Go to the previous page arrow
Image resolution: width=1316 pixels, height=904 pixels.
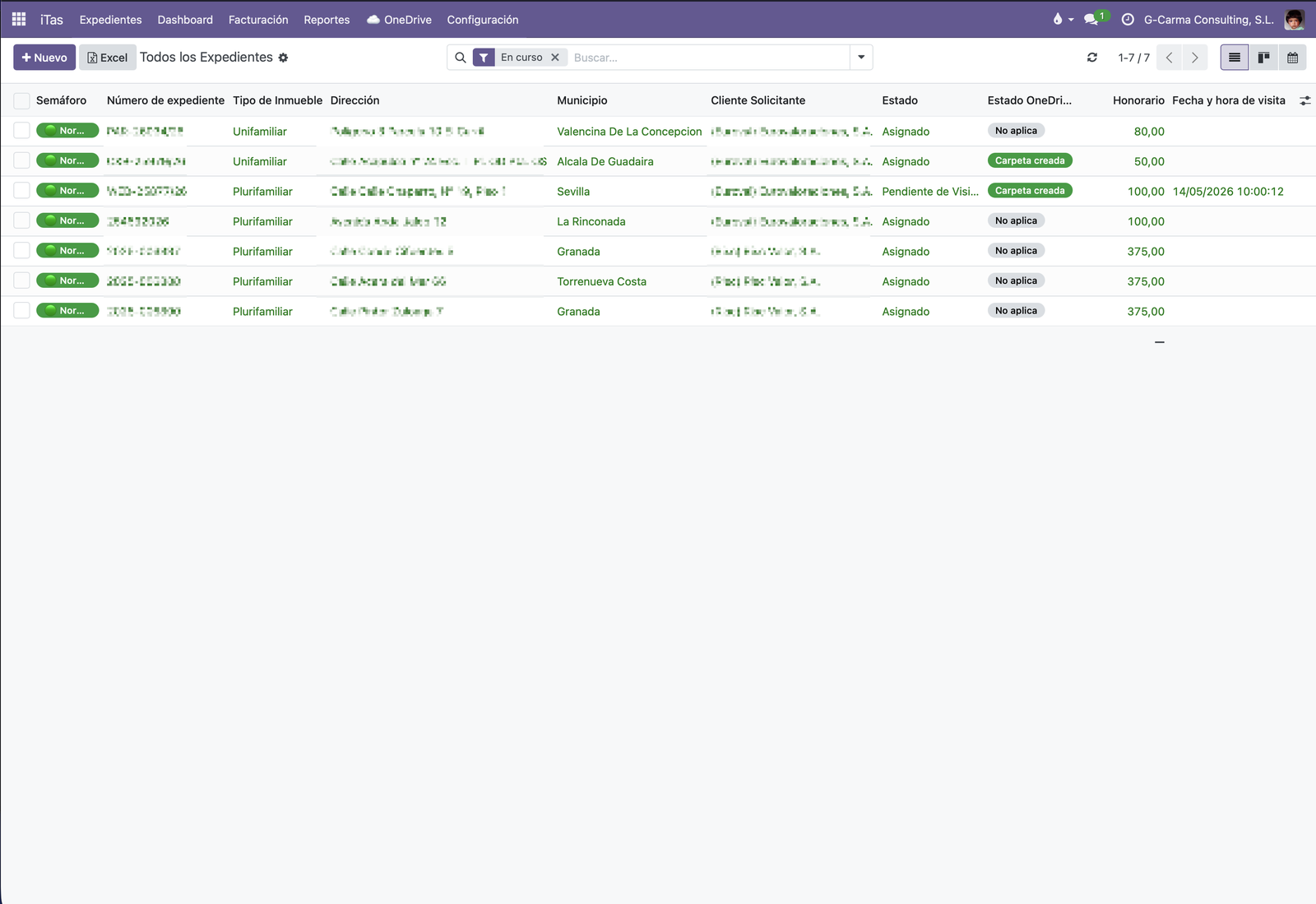[1169, 58]
